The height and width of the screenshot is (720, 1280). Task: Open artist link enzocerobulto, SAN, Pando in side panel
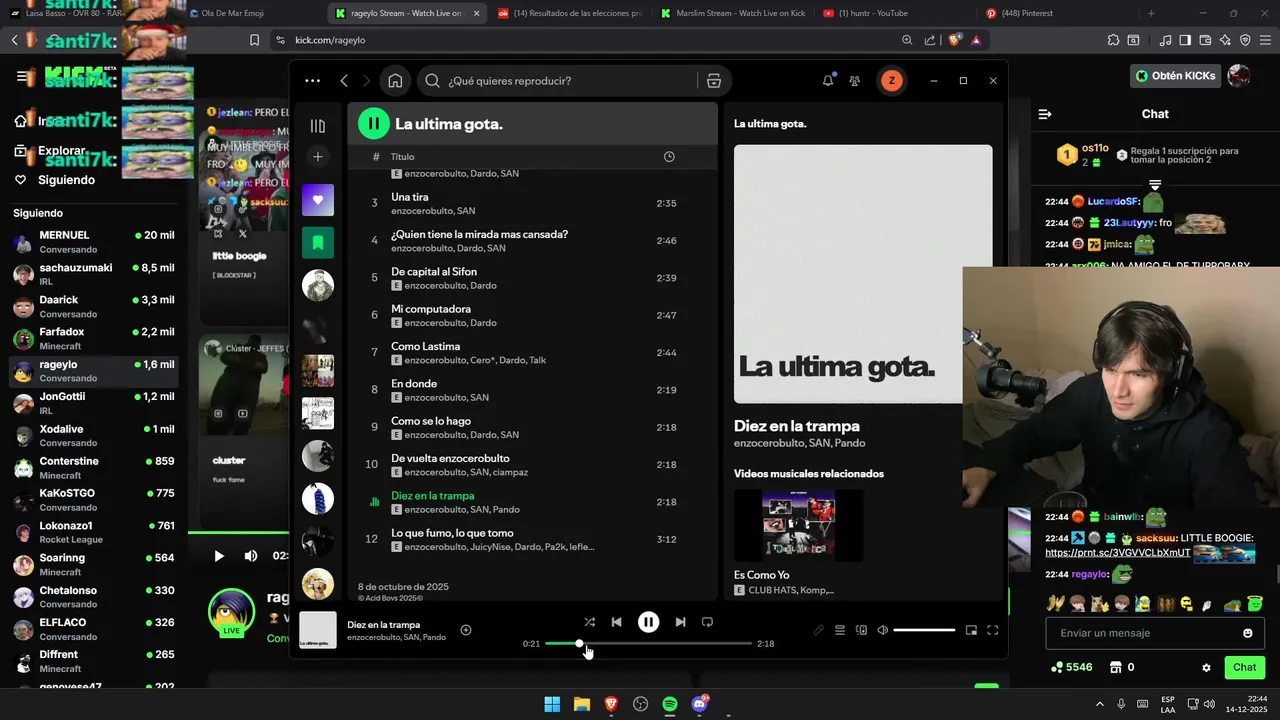[799, 443]
